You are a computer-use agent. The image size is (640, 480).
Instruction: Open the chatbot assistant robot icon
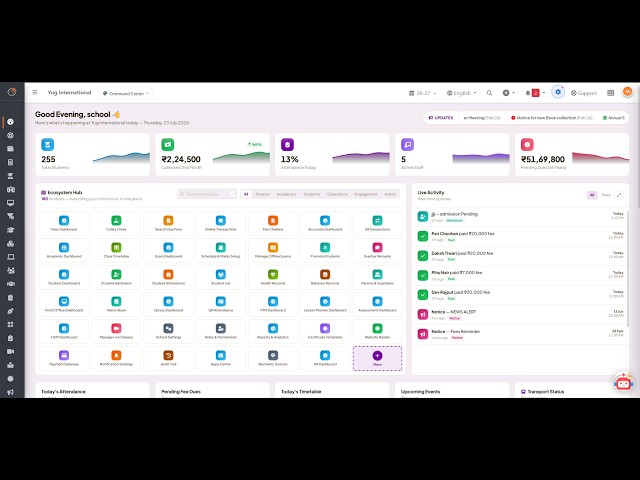(x=623, y=382)
